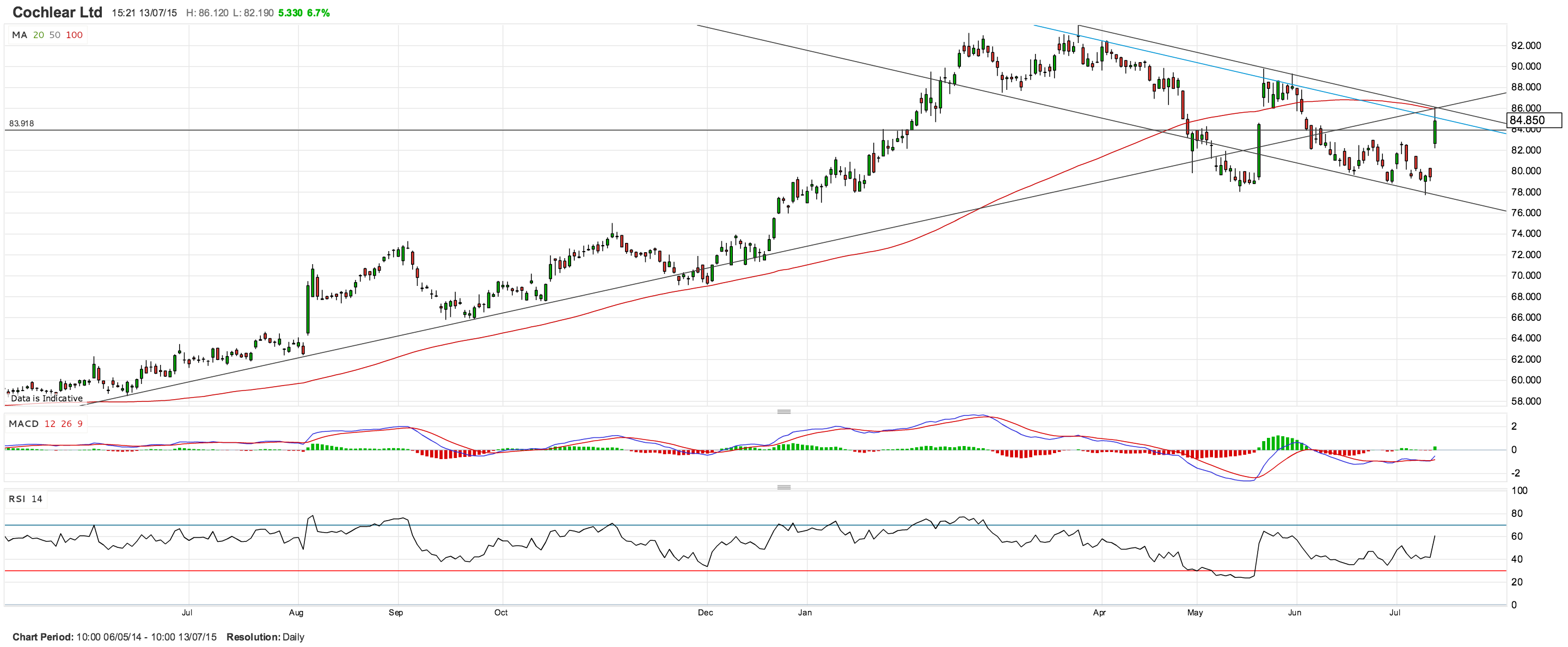Click MACD fast period 12
The width and height of the screenshot is (1568, 647).
coord(50,424)
